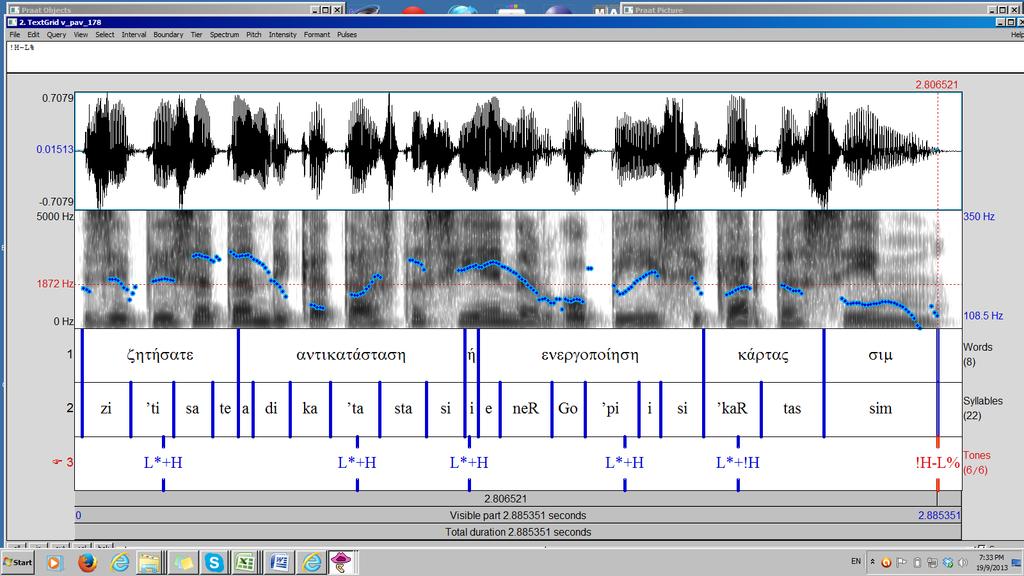Screen dimensions: 1024x576
Task: Open the first Internet Explorer taskbar icon
Action: [x=119, y=562]
